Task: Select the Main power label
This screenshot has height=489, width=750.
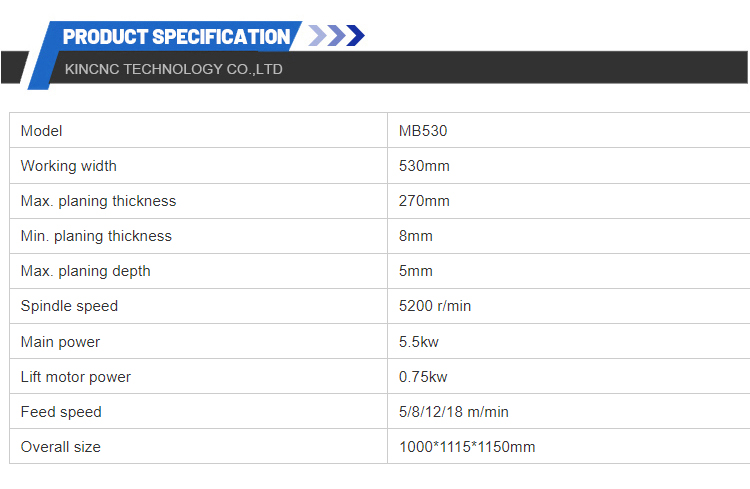Action: [60, 342]
